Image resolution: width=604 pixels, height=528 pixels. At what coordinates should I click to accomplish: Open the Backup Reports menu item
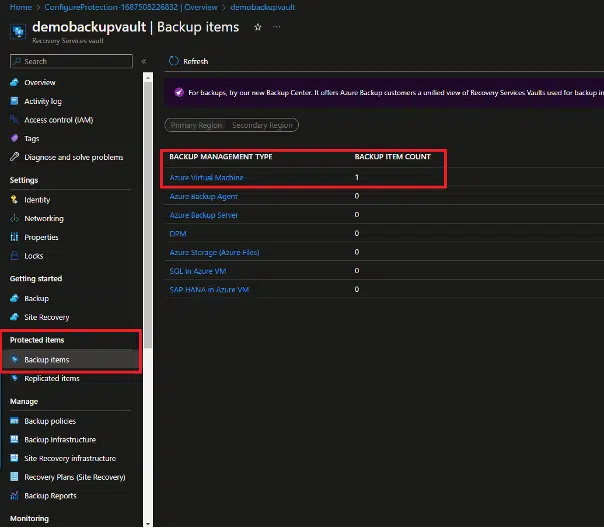coord(50,496)
